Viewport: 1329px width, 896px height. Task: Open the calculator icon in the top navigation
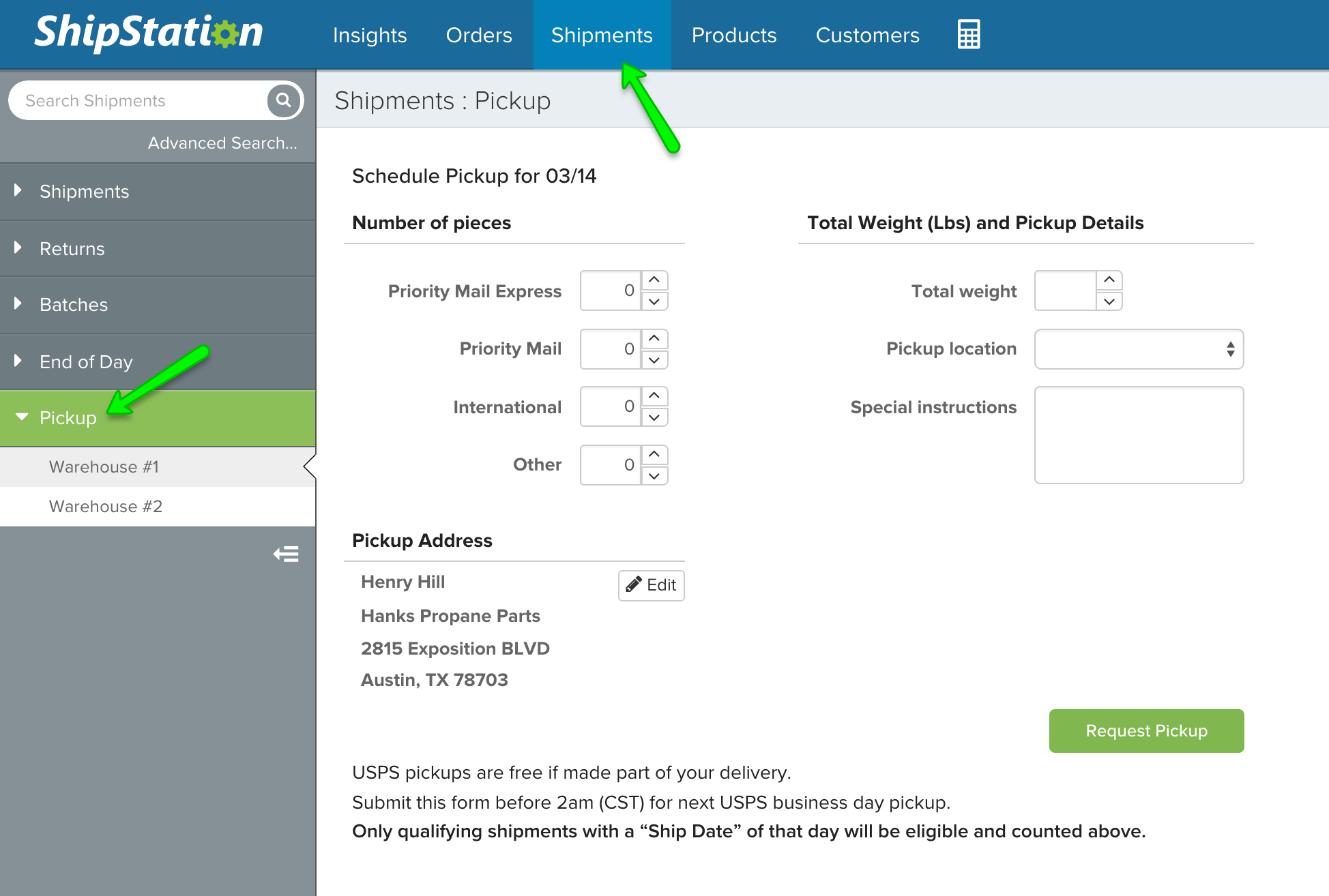[x=968, y=33]
